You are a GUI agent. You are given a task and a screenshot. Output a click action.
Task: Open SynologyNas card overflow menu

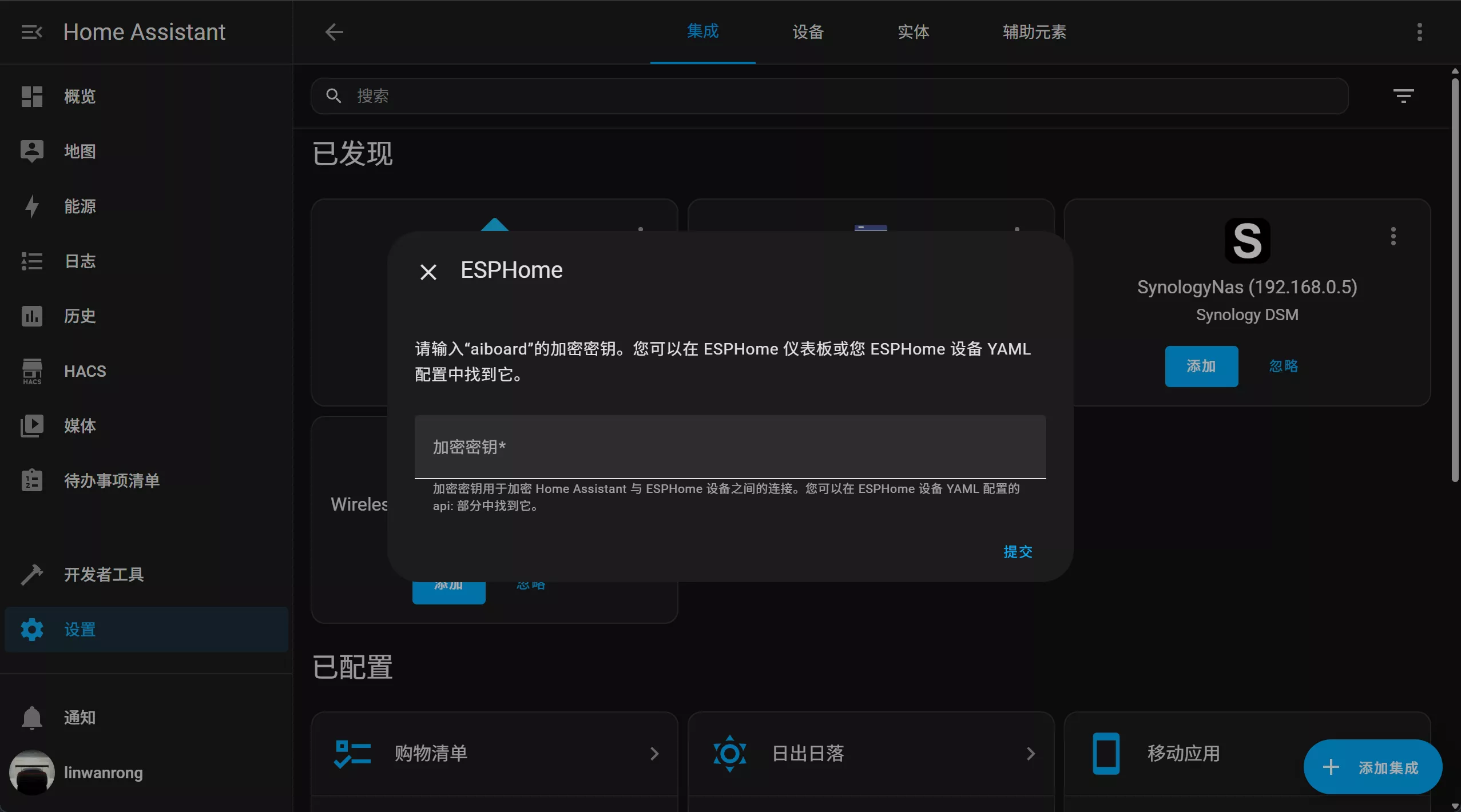coord(1393,236)
